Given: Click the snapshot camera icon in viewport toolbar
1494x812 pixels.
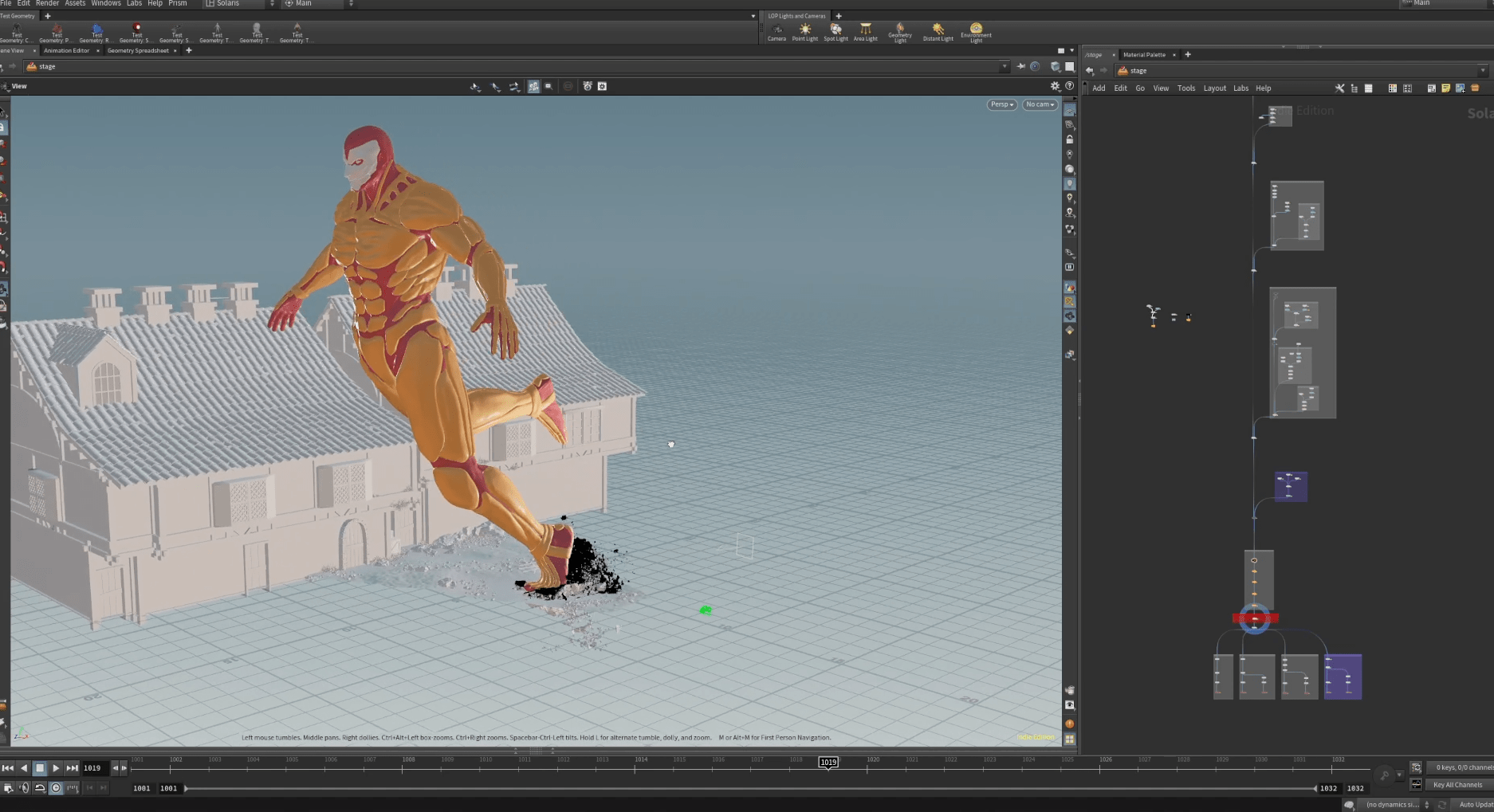Looking at the screenshot, I should (x=587, y=86).
